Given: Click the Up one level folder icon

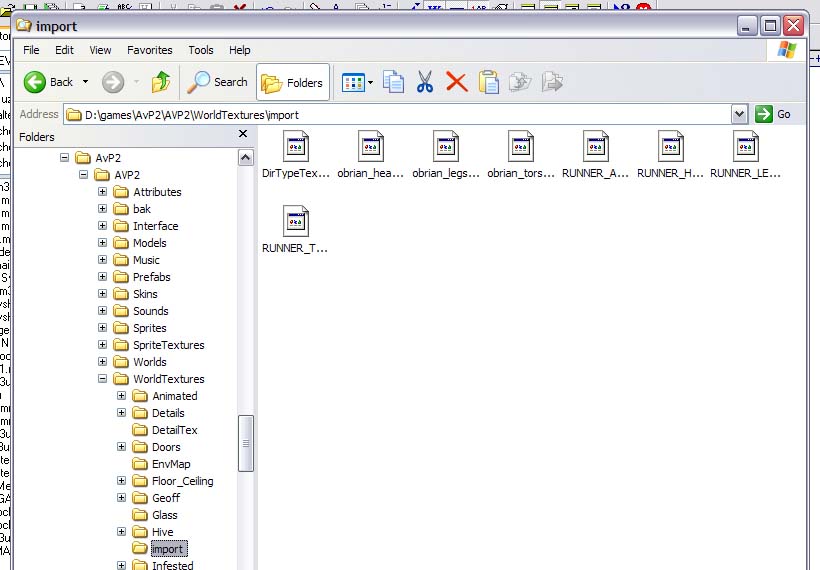Looking at the screenshot, I should pos(161,82).
